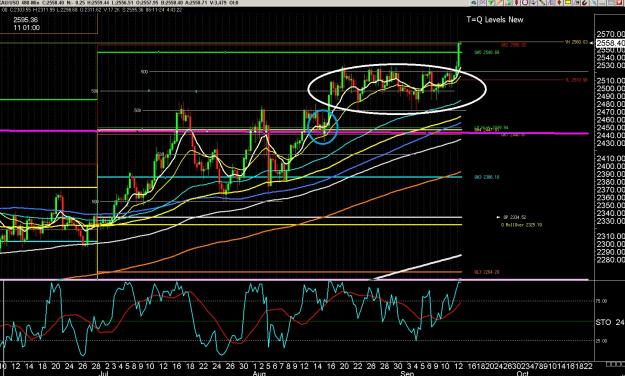
Task: Click the 2300.00 price axis label
Action: tap(610, 244)
